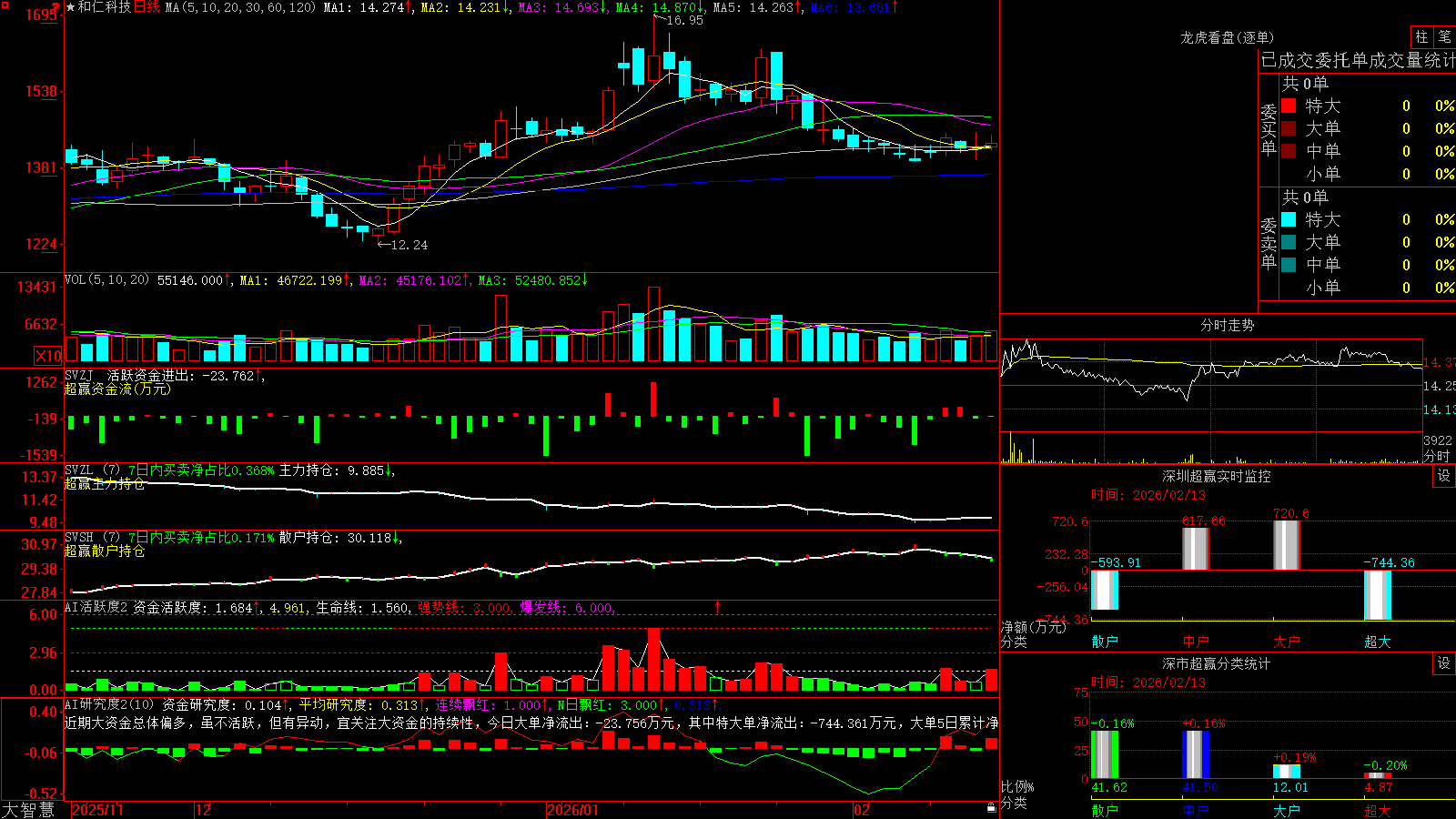Click the 720.6 大户 net amount bar
The width and height of the screenshot is (1456, 819).
pos(1287,546)
